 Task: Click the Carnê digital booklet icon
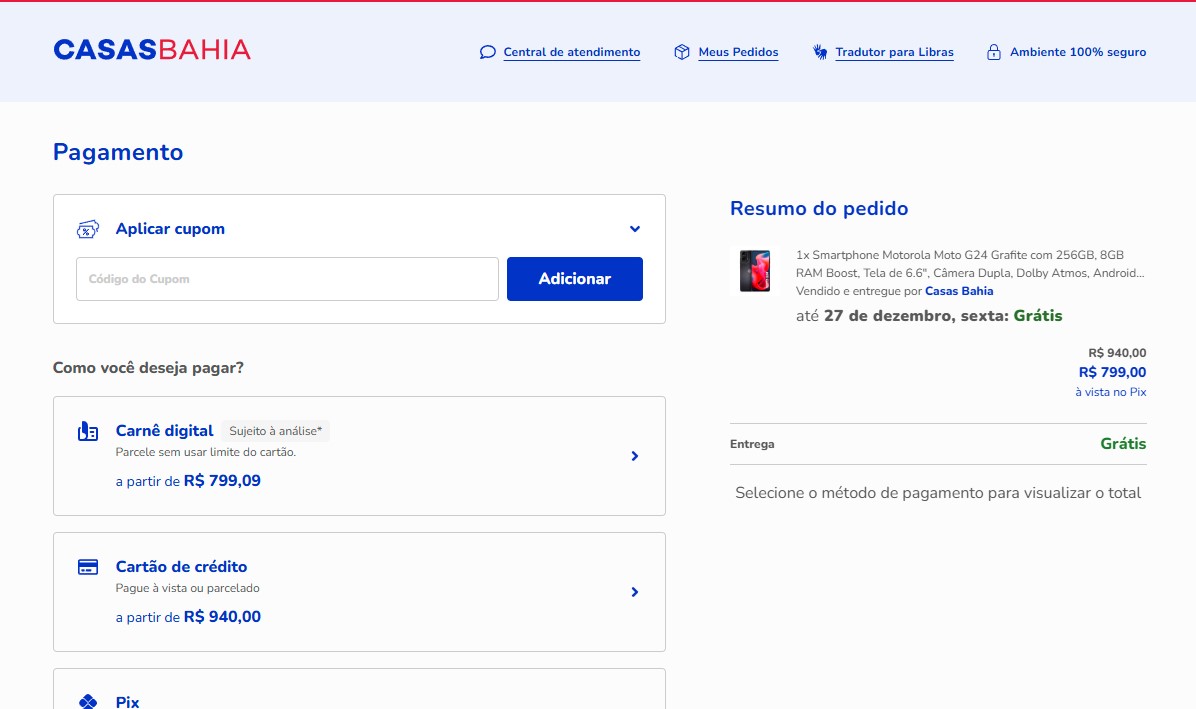tap(88, 431)
